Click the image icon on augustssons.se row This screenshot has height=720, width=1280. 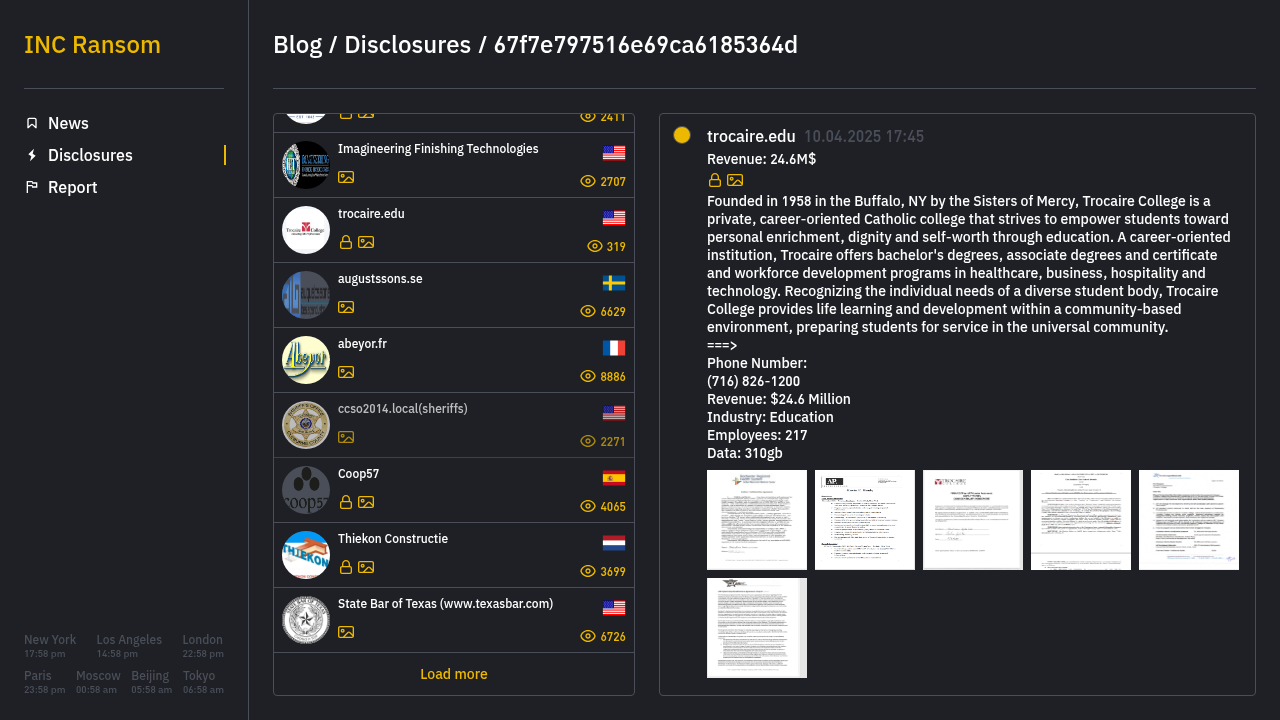coord(346,307)
